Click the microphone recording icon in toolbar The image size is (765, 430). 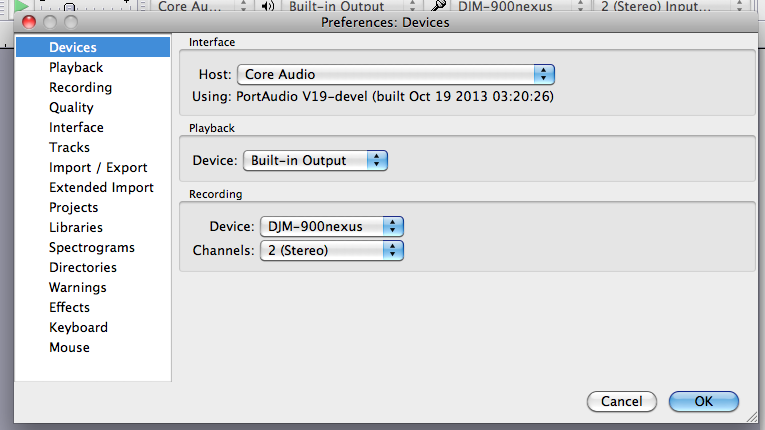(x=438, y=6)
